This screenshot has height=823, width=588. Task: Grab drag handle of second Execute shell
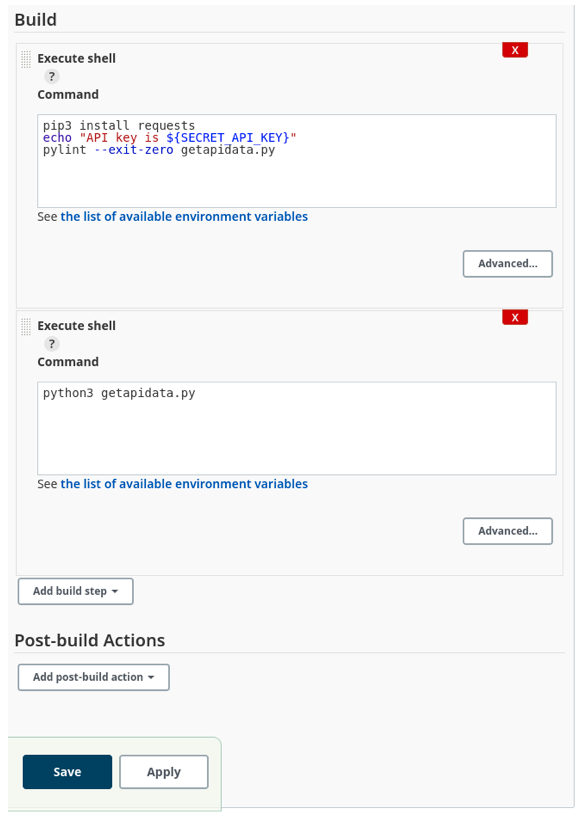[x=26, y=326]
